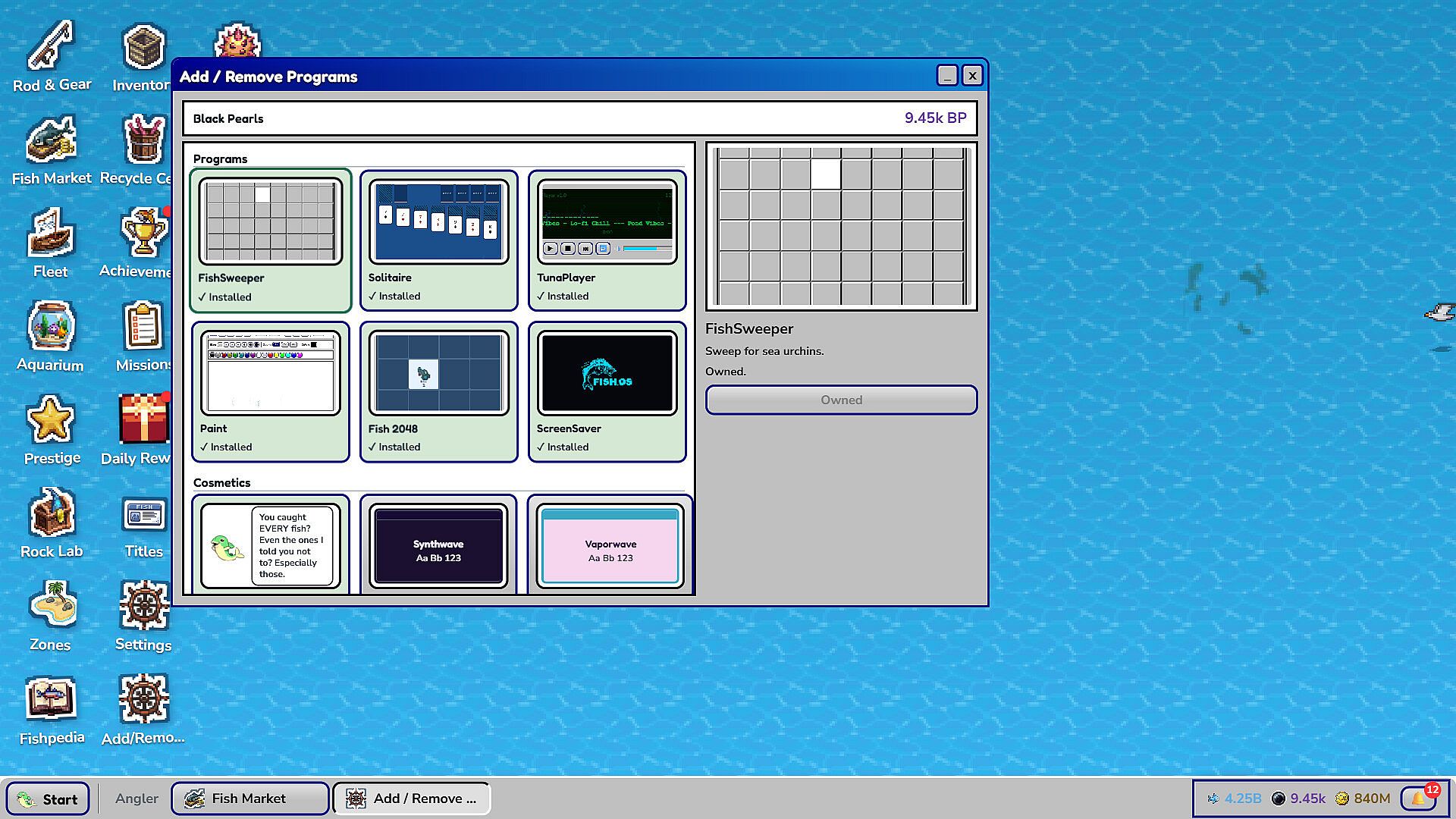Open the Fish Market desktop icon
Viewport: 1456px width, 819px height.
tap(52, 150)
